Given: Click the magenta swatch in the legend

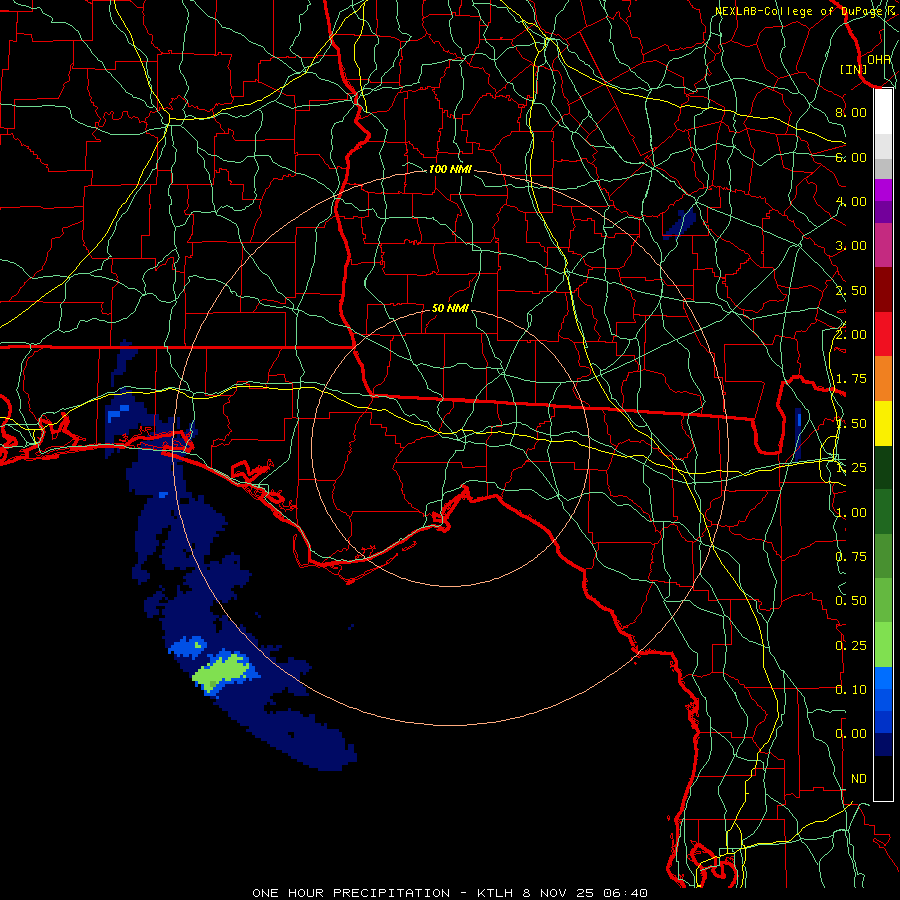Looking at the screenshot, I should pos(883,190).
